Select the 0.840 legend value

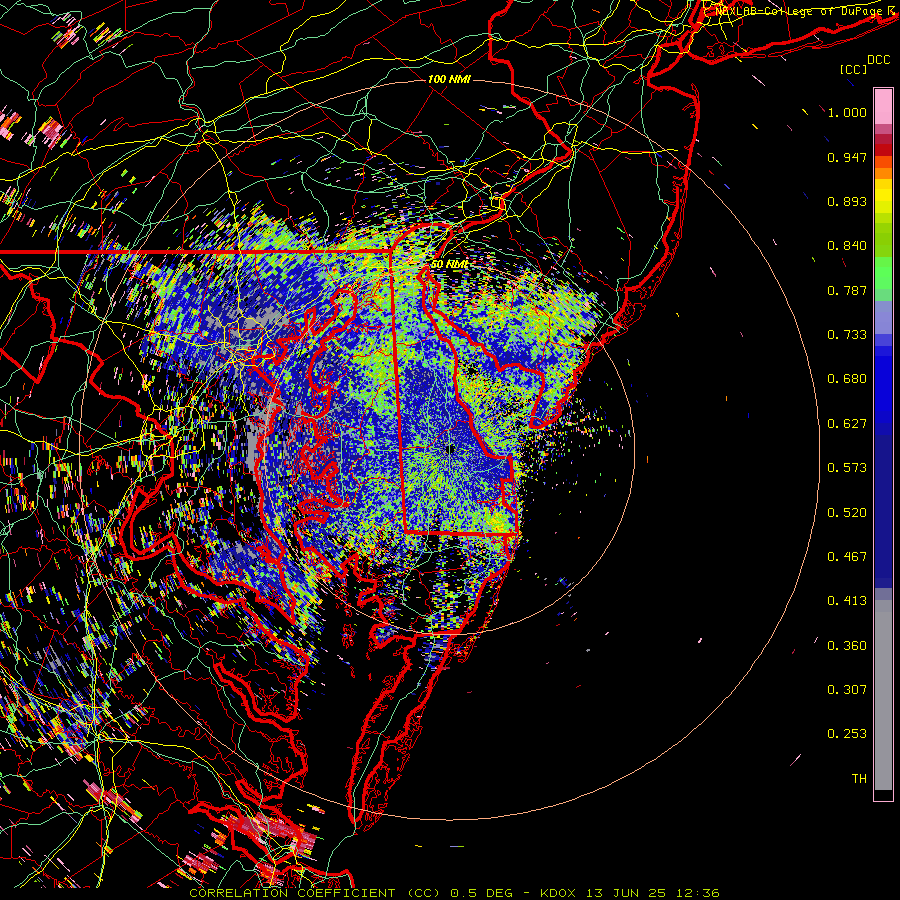point(847,246)
